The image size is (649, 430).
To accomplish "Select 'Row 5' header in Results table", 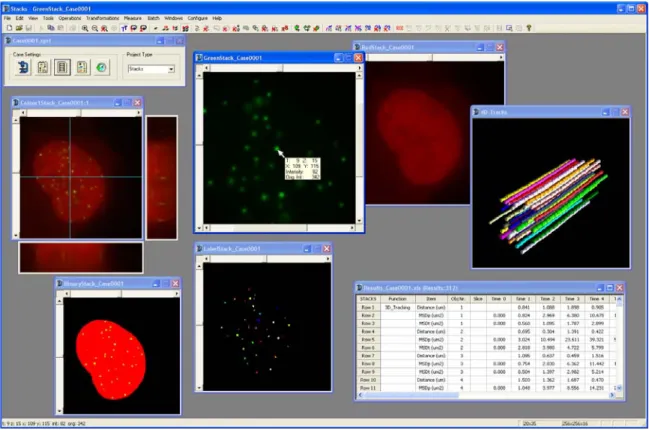I will pos(368,340).
